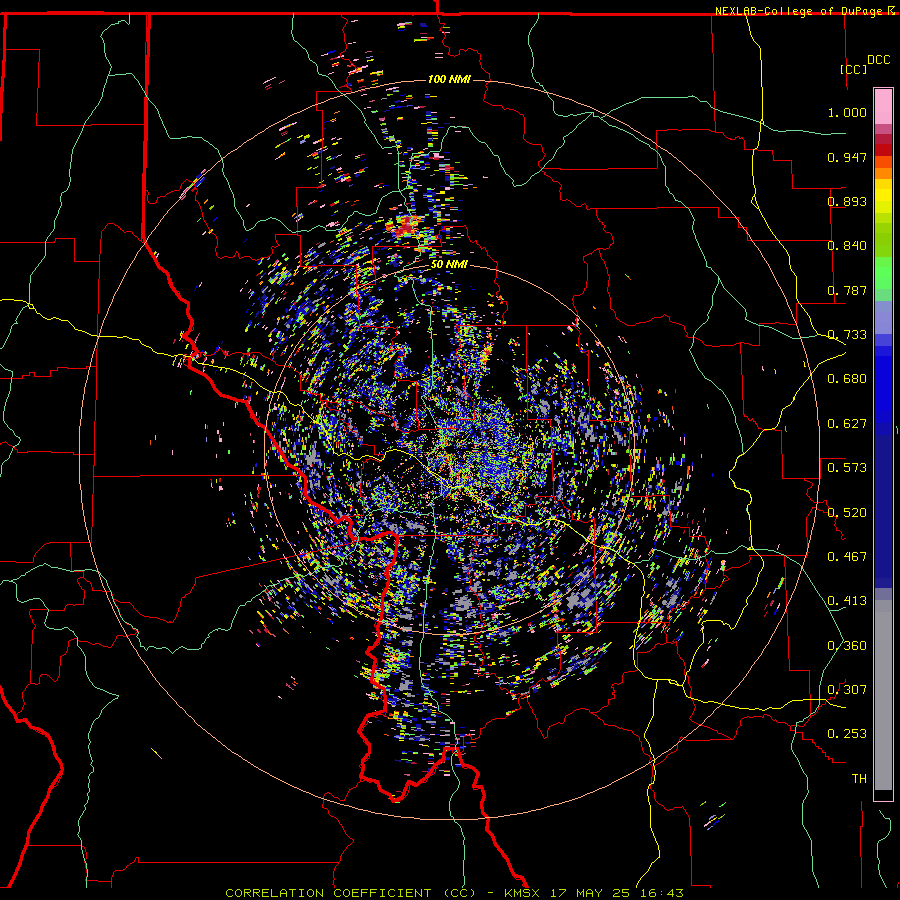
Task: Click the 0.680 scale value
Action: [847, 379]
